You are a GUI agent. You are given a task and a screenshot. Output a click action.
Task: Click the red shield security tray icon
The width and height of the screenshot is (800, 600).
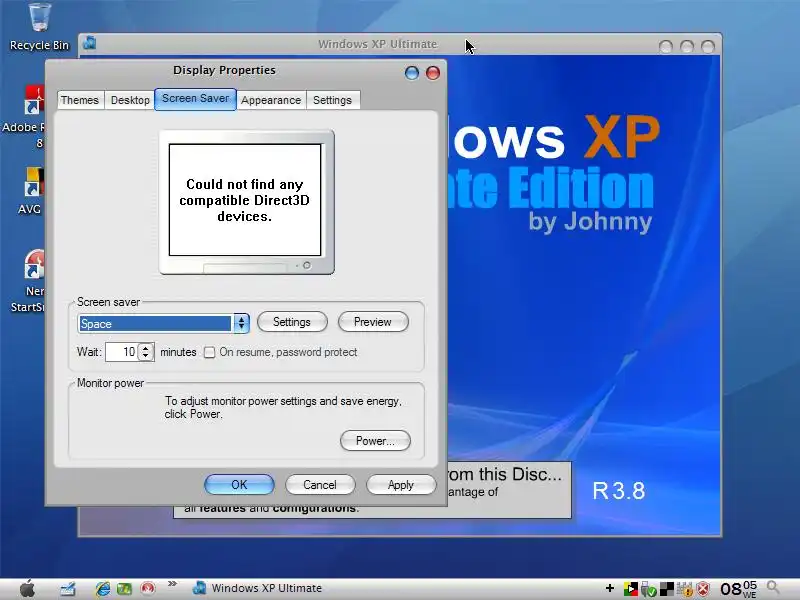point(703,590)
